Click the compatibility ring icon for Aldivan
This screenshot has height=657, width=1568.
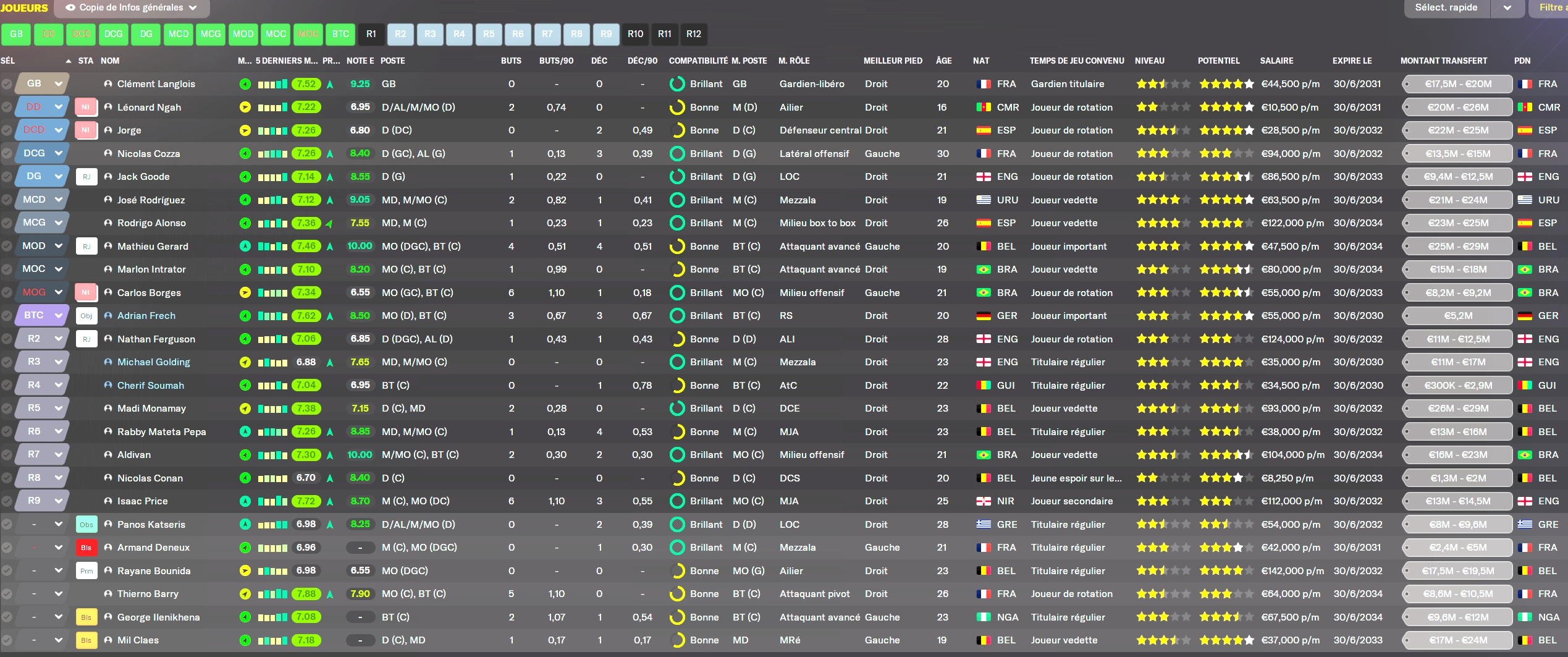click(x=678, y=455)
